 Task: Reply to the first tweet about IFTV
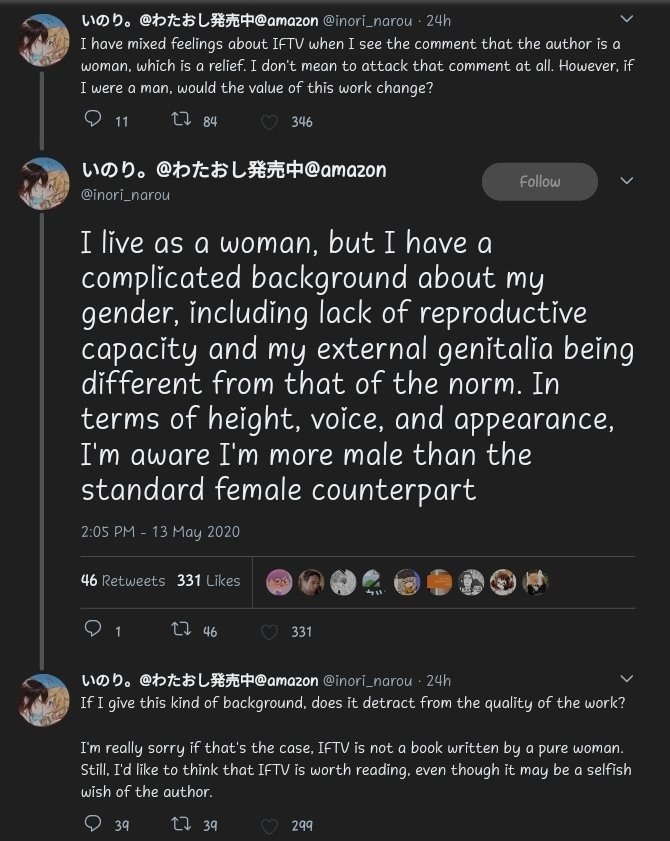click(93, 121)
